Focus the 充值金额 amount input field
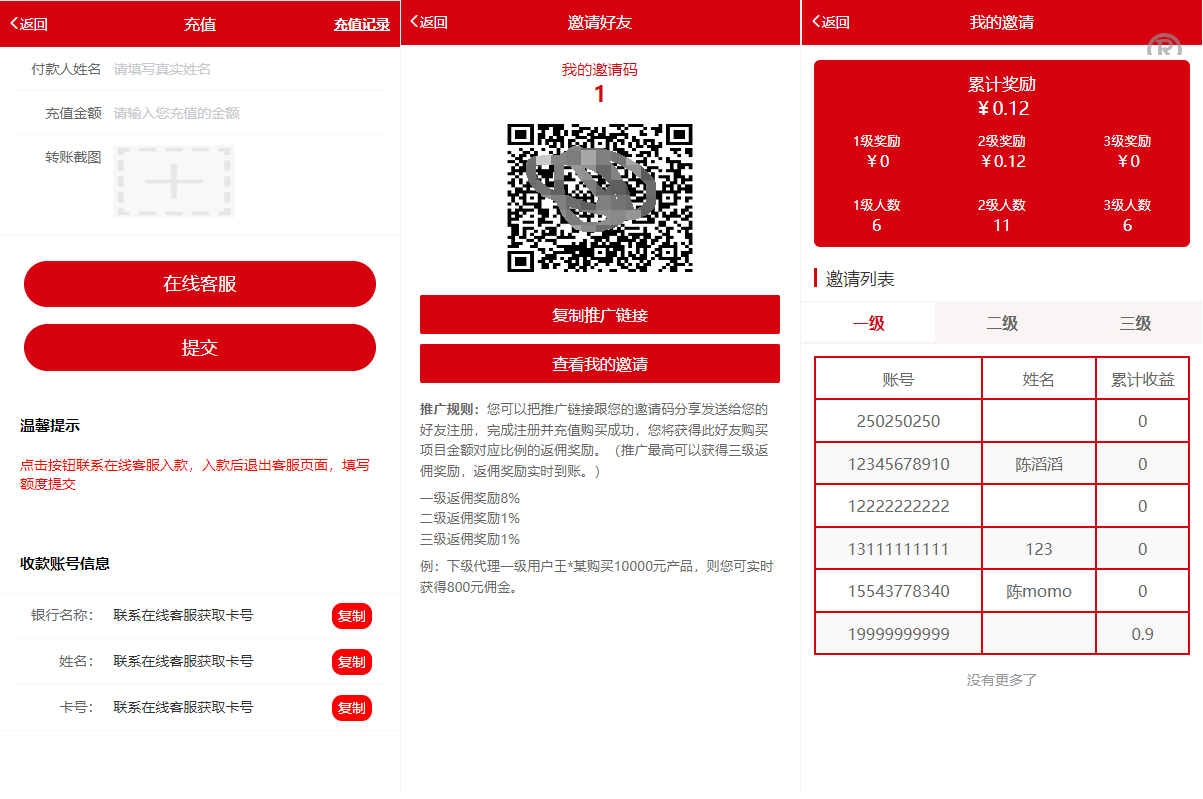 coord(245,113)
